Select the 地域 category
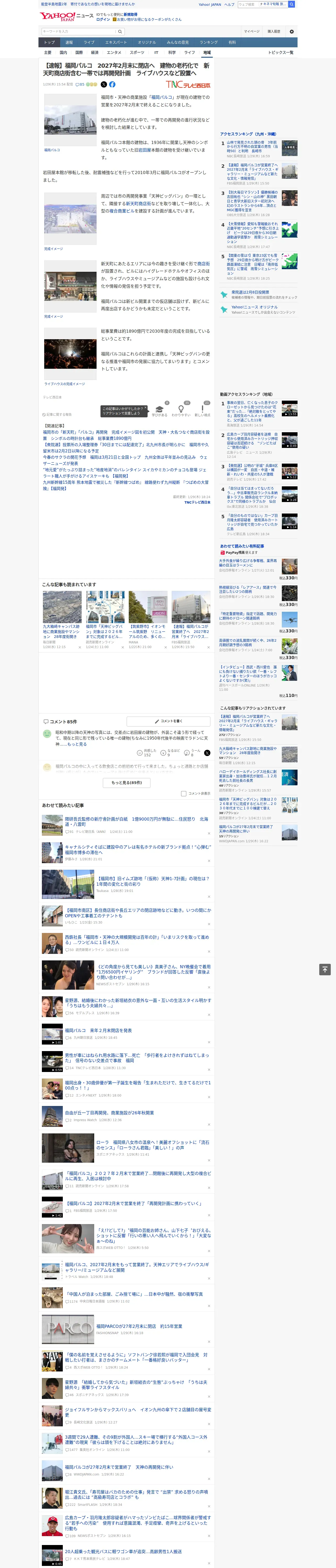The height and width of the screenshot is (1568, 336). (207, 52)
